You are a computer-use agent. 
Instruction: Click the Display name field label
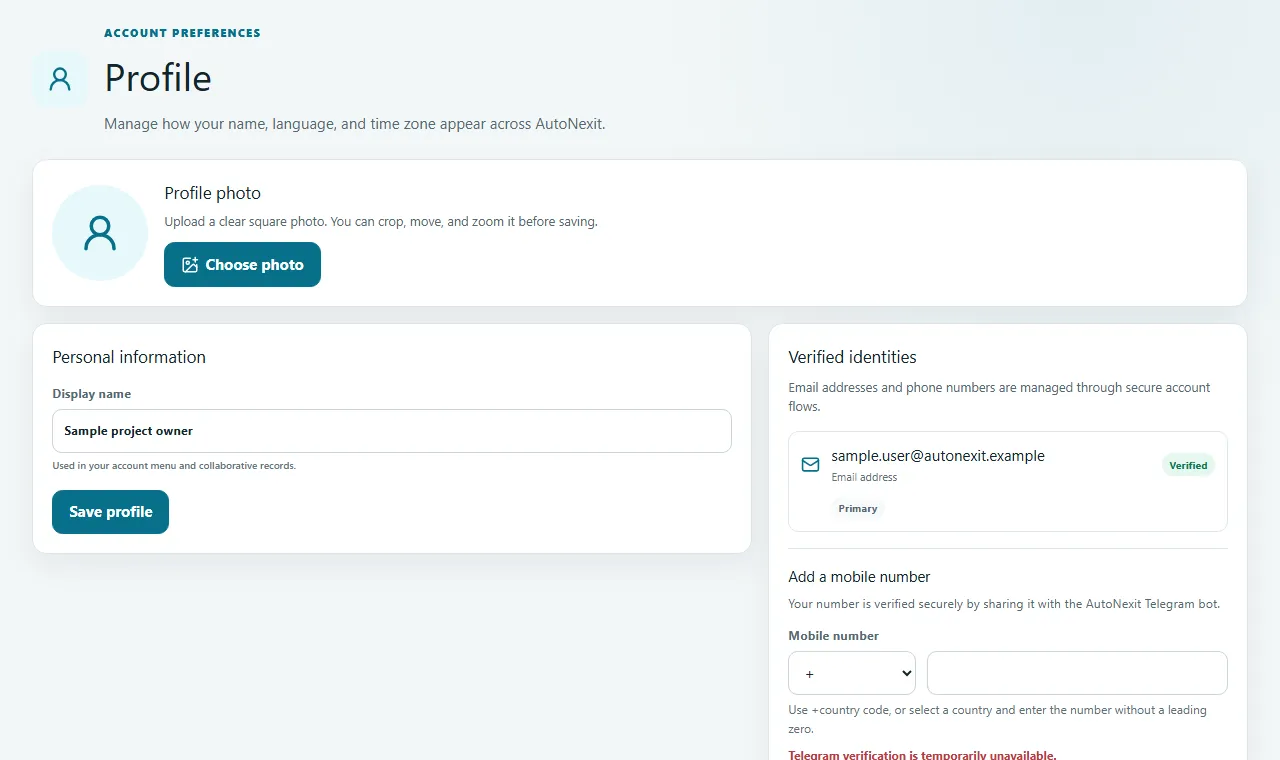point(91,394)
